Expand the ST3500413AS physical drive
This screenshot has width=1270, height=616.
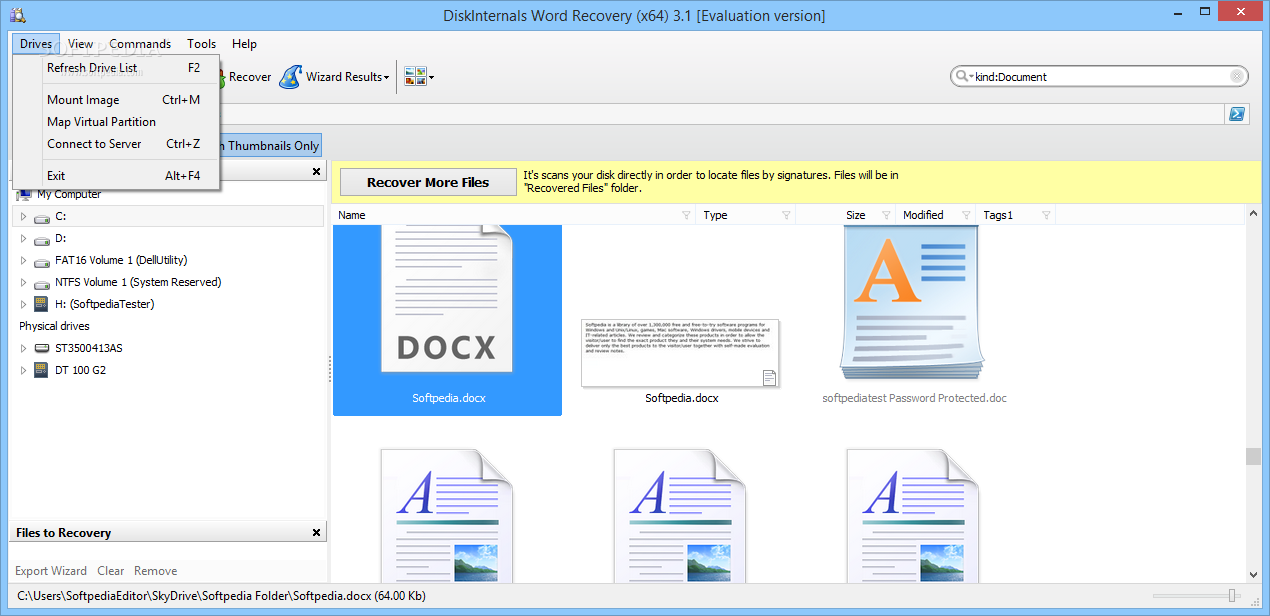[24, 348]
